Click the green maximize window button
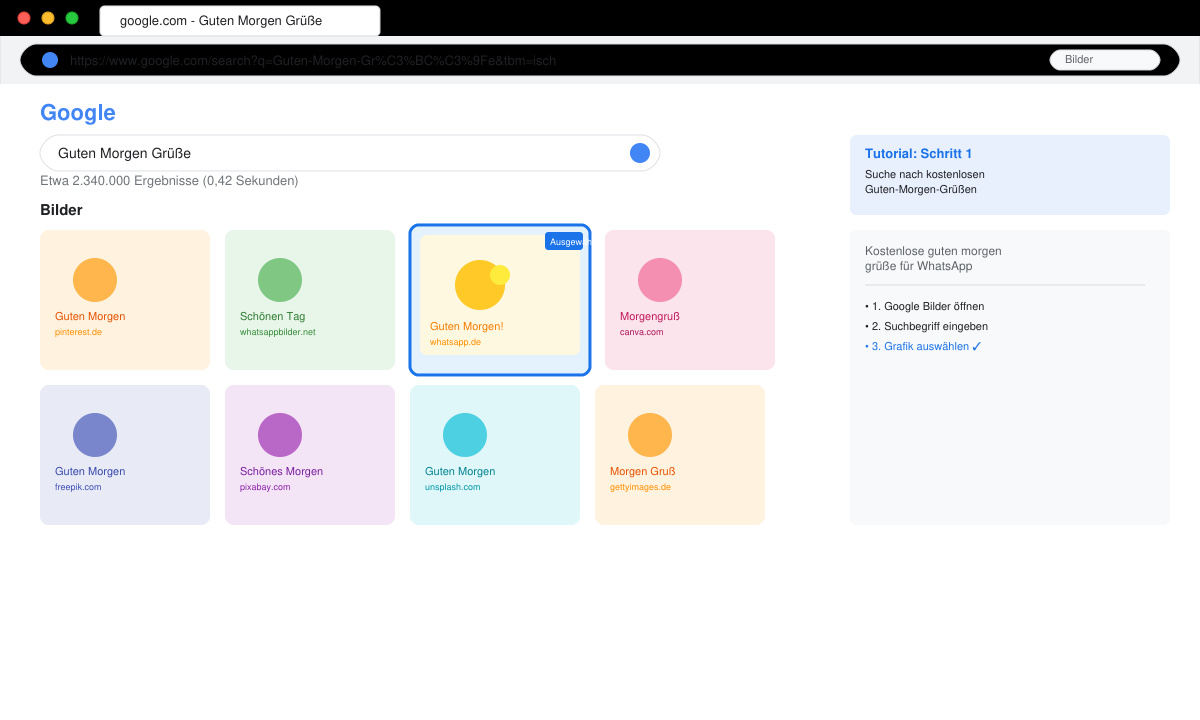The height and width of the screenshot is (720, 1200). point(72,18)
